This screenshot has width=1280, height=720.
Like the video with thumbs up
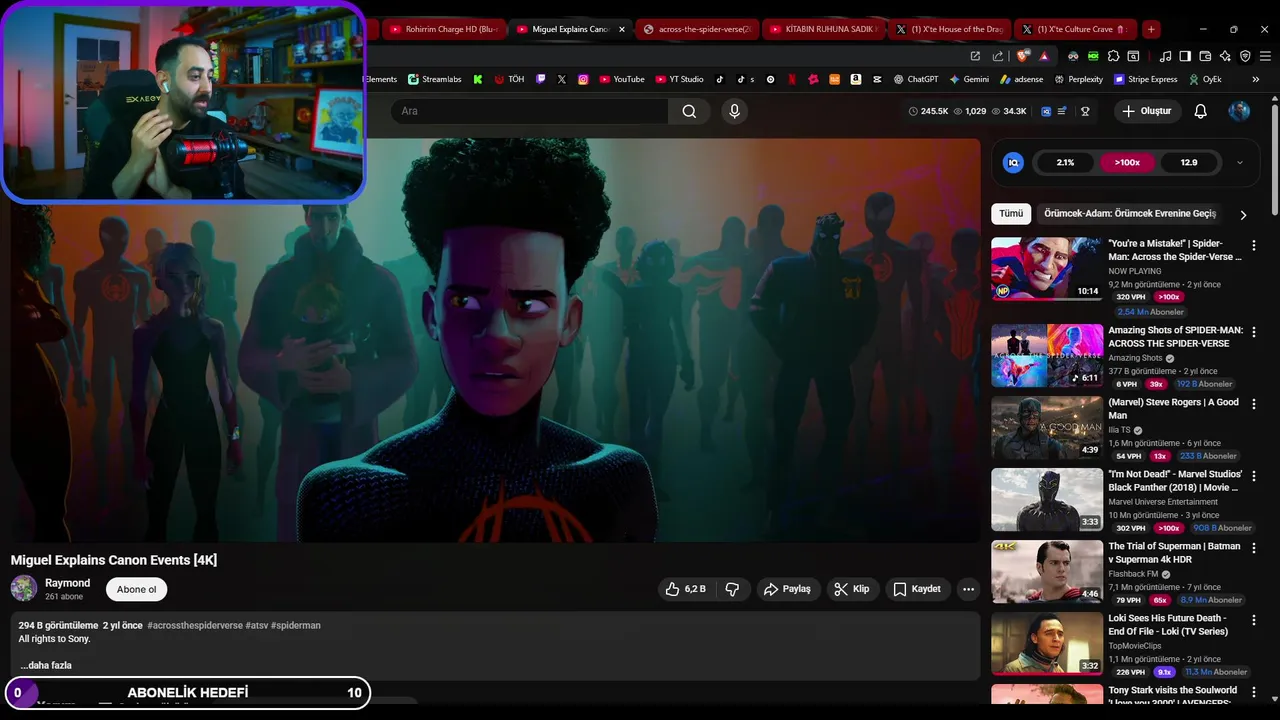[686, 589]
